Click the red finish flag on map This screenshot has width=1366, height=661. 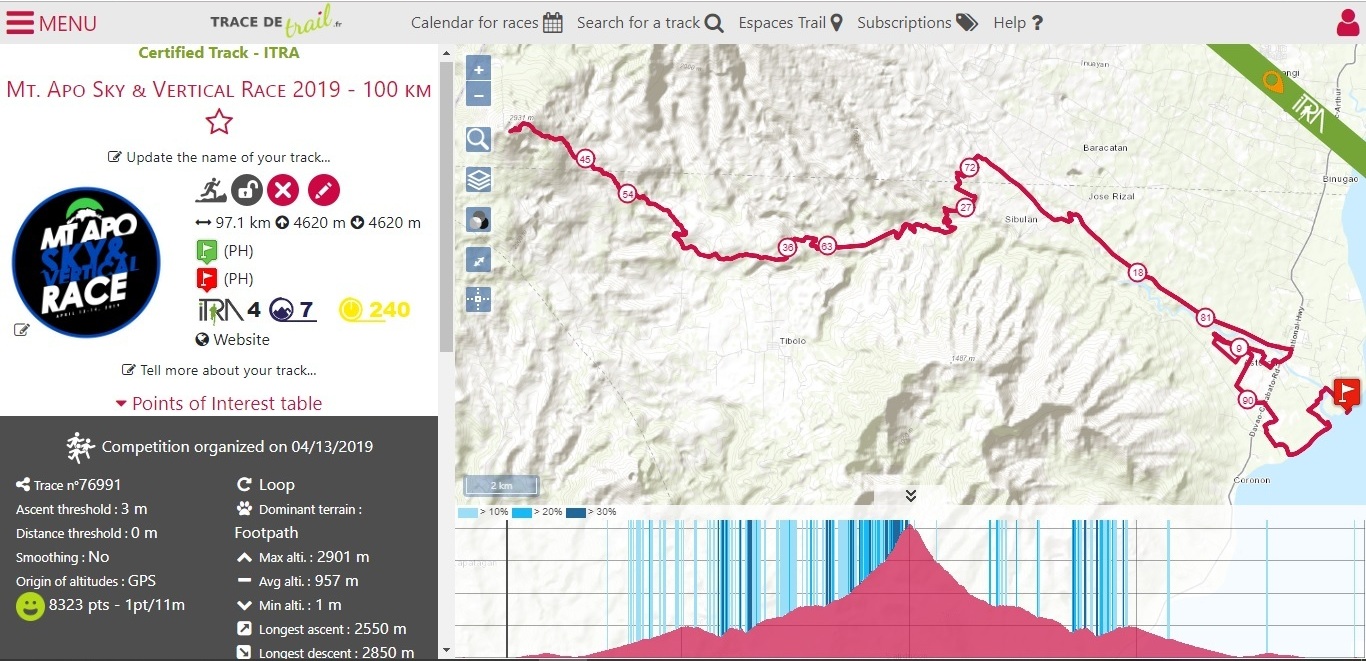click(1347, 393)
